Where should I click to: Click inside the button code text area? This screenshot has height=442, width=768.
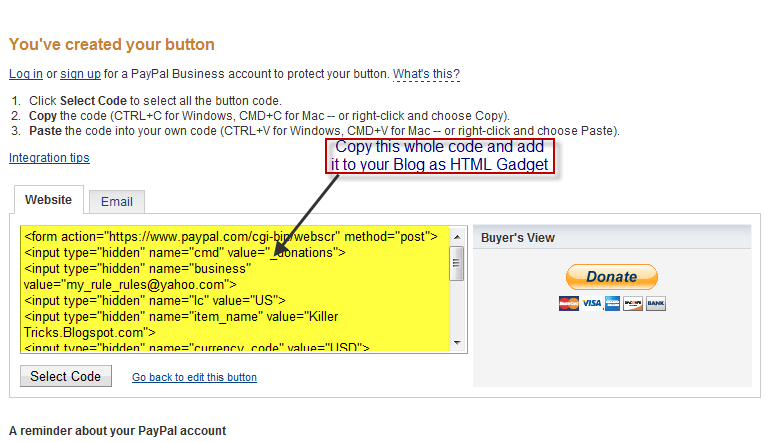235,289
